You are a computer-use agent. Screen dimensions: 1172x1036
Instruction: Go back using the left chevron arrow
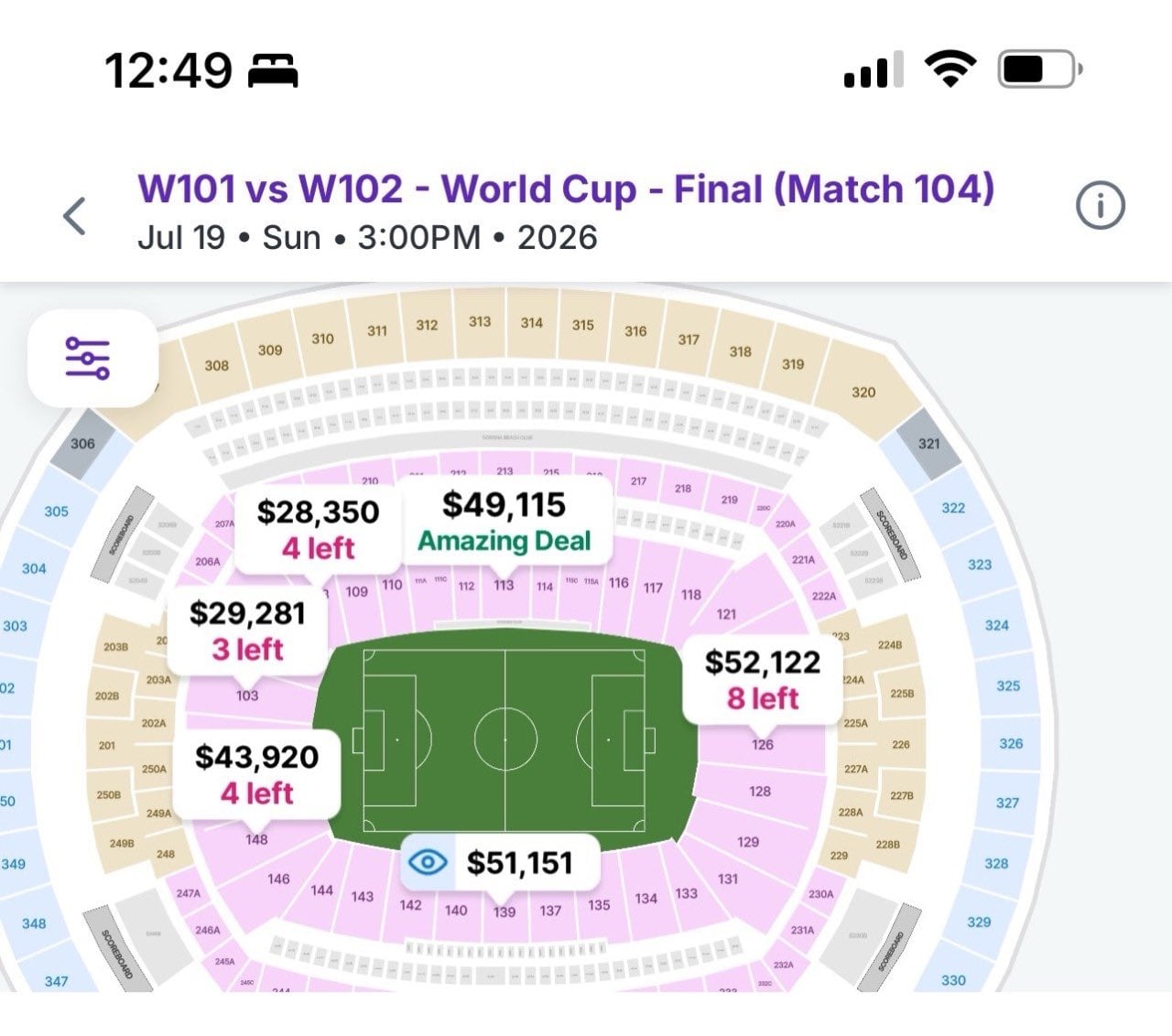(72, 217)
